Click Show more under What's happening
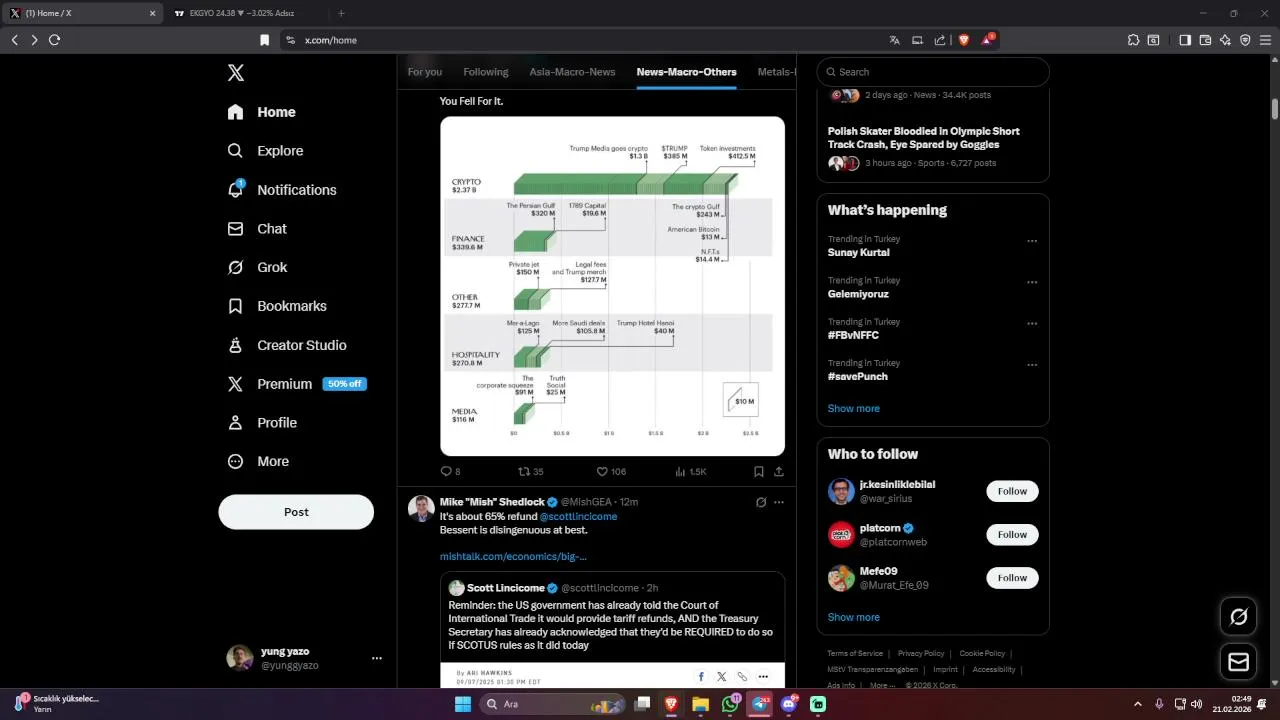 click(x=853, y=408)
